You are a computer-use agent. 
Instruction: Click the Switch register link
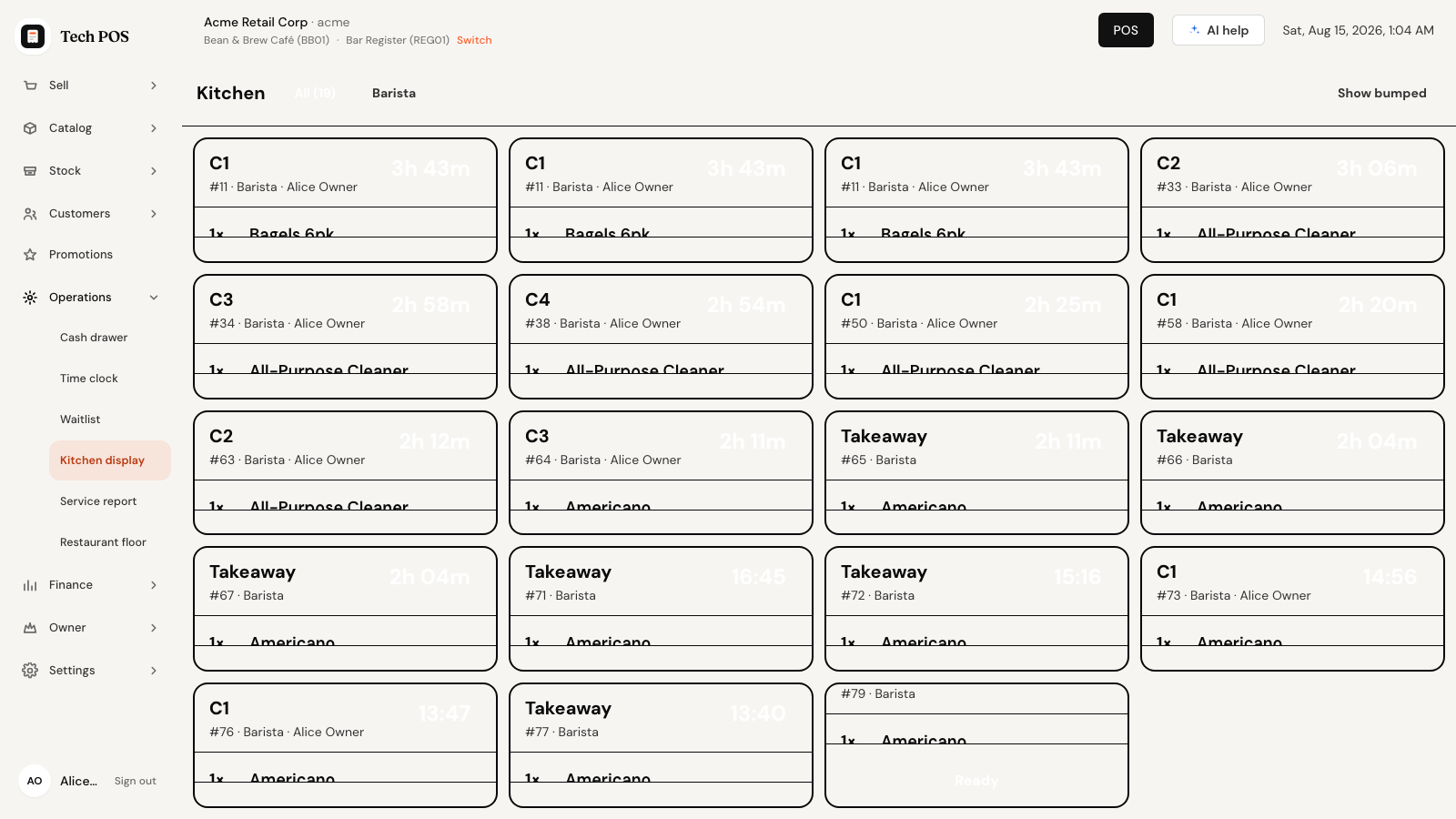point(474,40)
